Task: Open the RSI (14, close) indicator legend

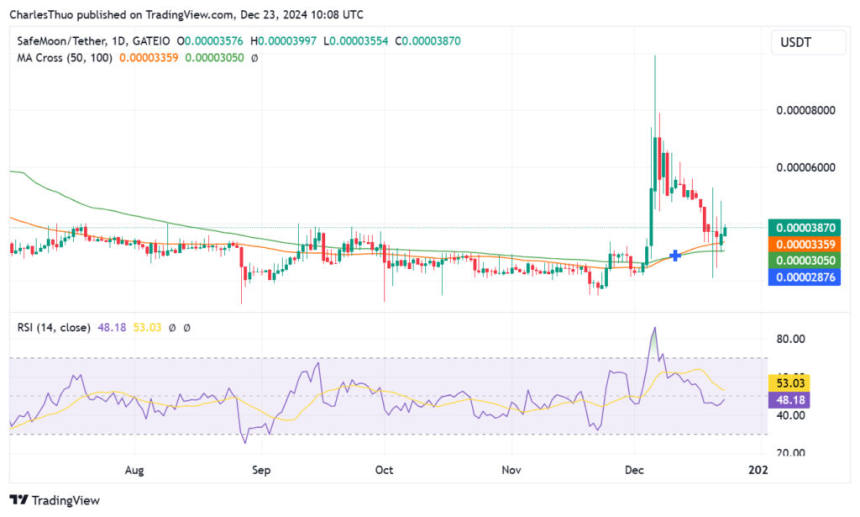Action: (54, 327)
